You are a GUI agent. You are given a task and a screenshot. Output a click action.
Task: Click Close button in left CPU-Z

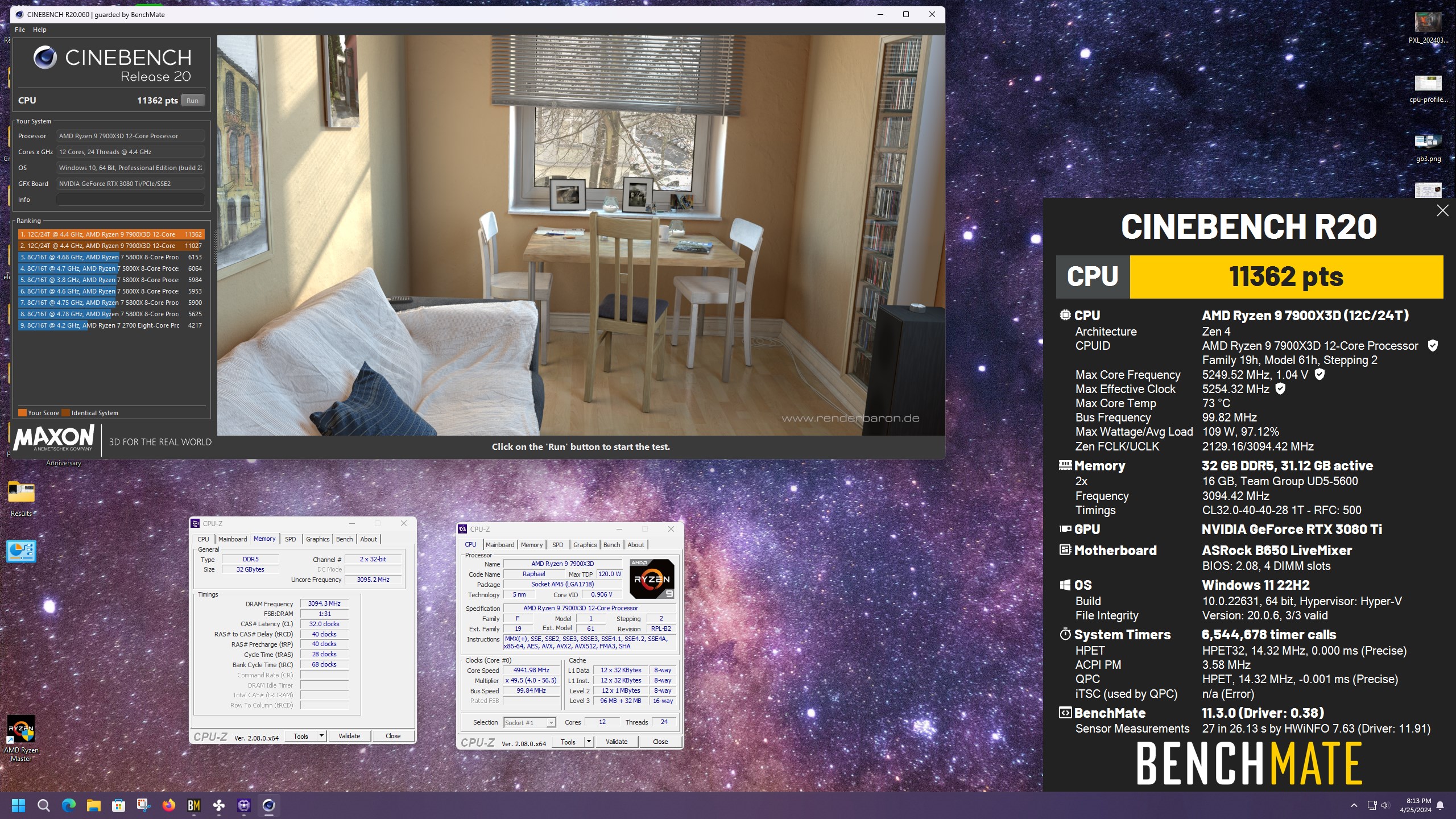click(x=393, y=736)
